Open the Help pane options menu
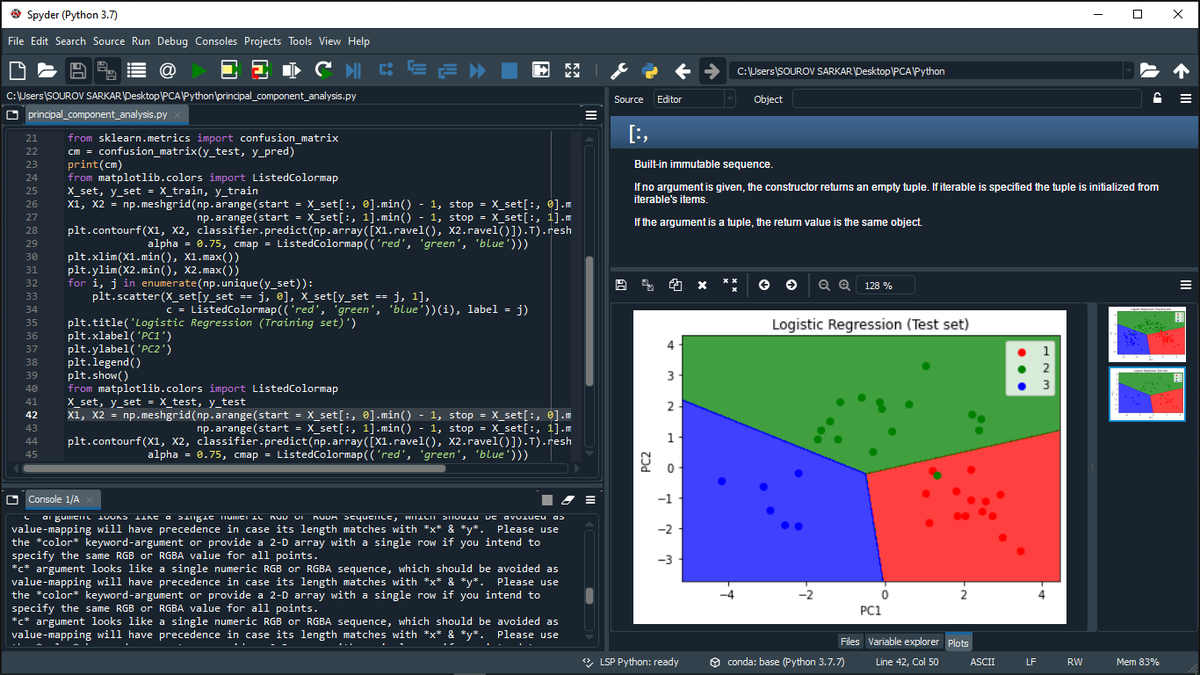Image resolution: width=1200 pixels, height=675 pixels. tap(1186, 99)
